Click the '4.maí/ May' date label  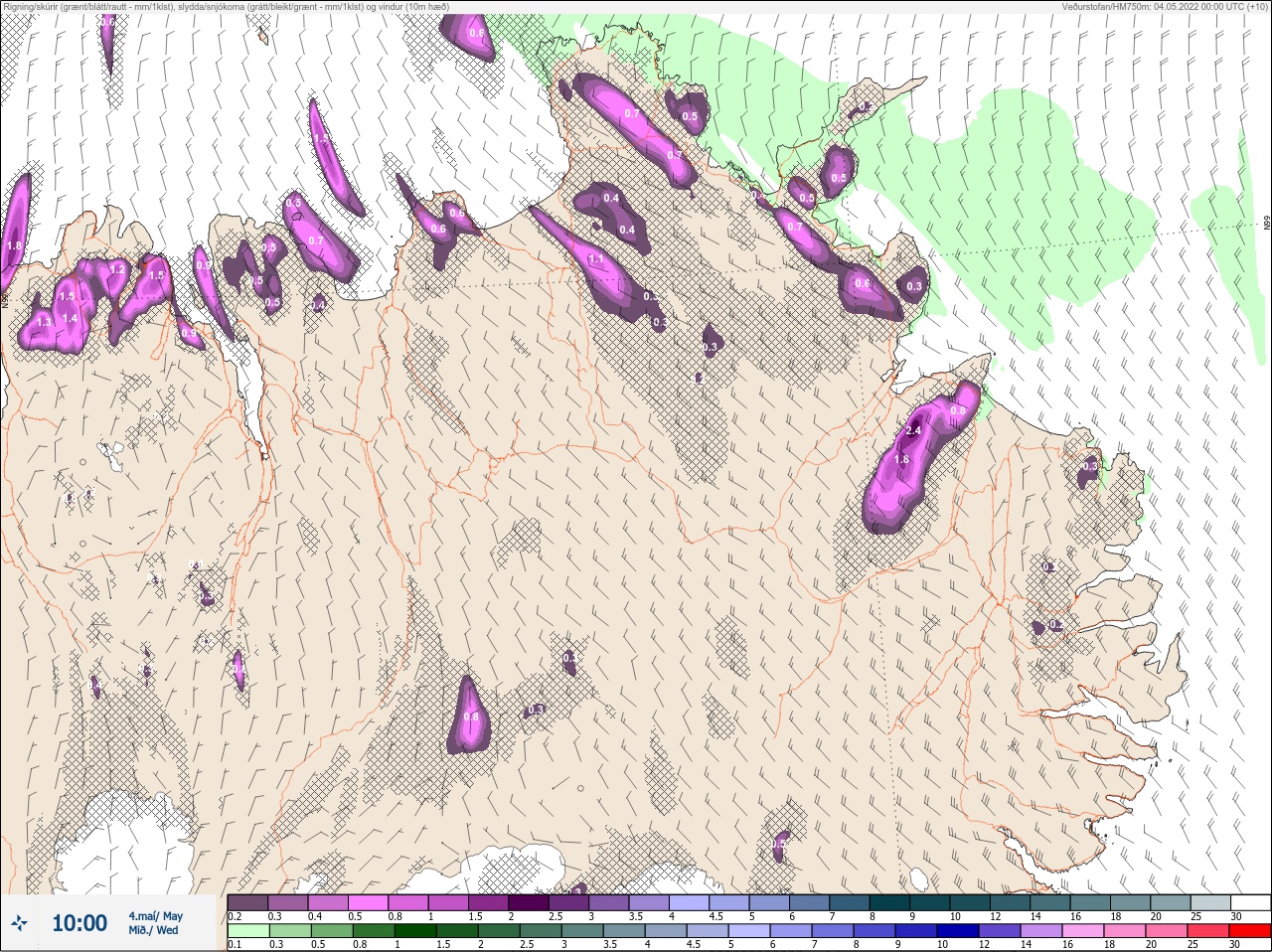[x=155, y=916]
